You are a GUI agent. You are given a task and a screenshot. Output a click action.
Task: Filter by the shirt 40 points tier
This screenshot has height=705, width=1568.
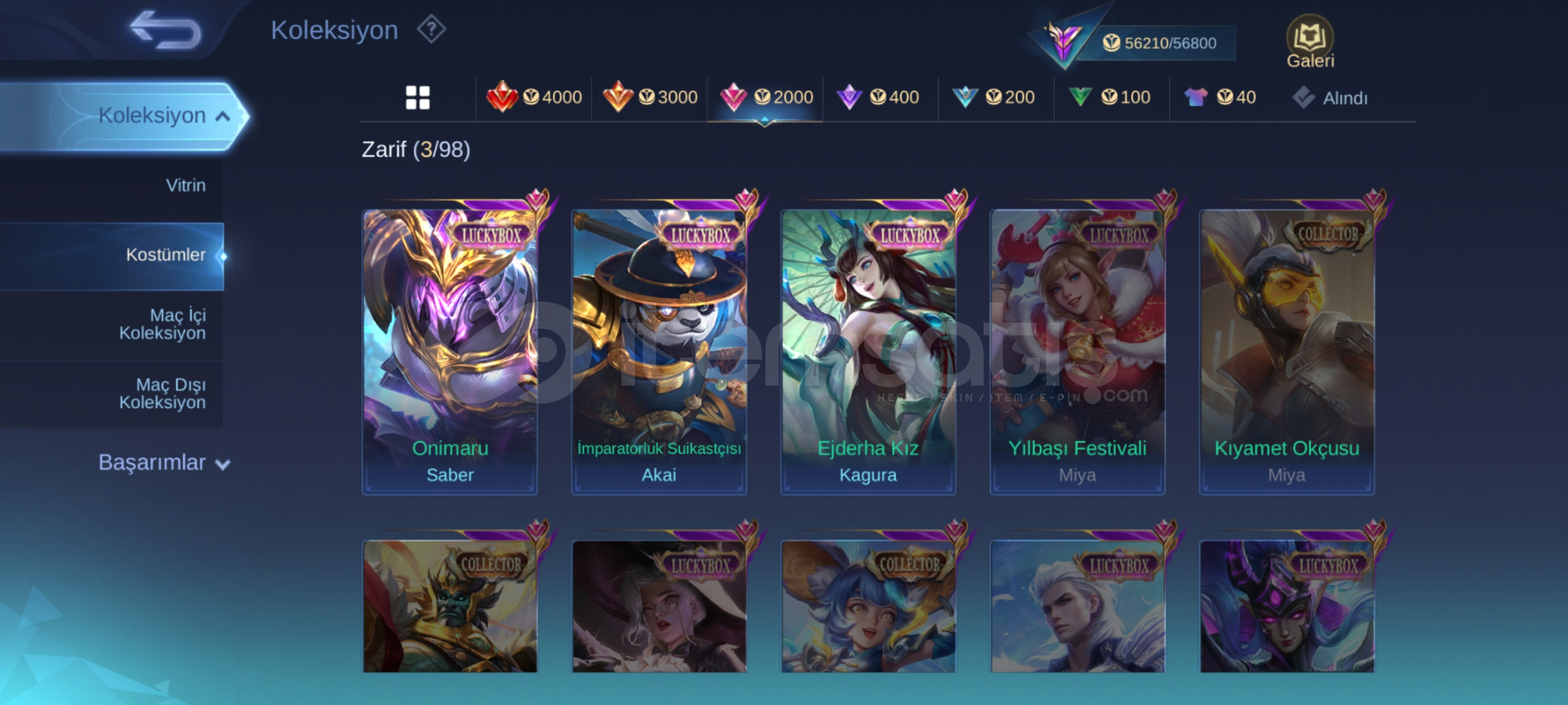click(1220, 97)
